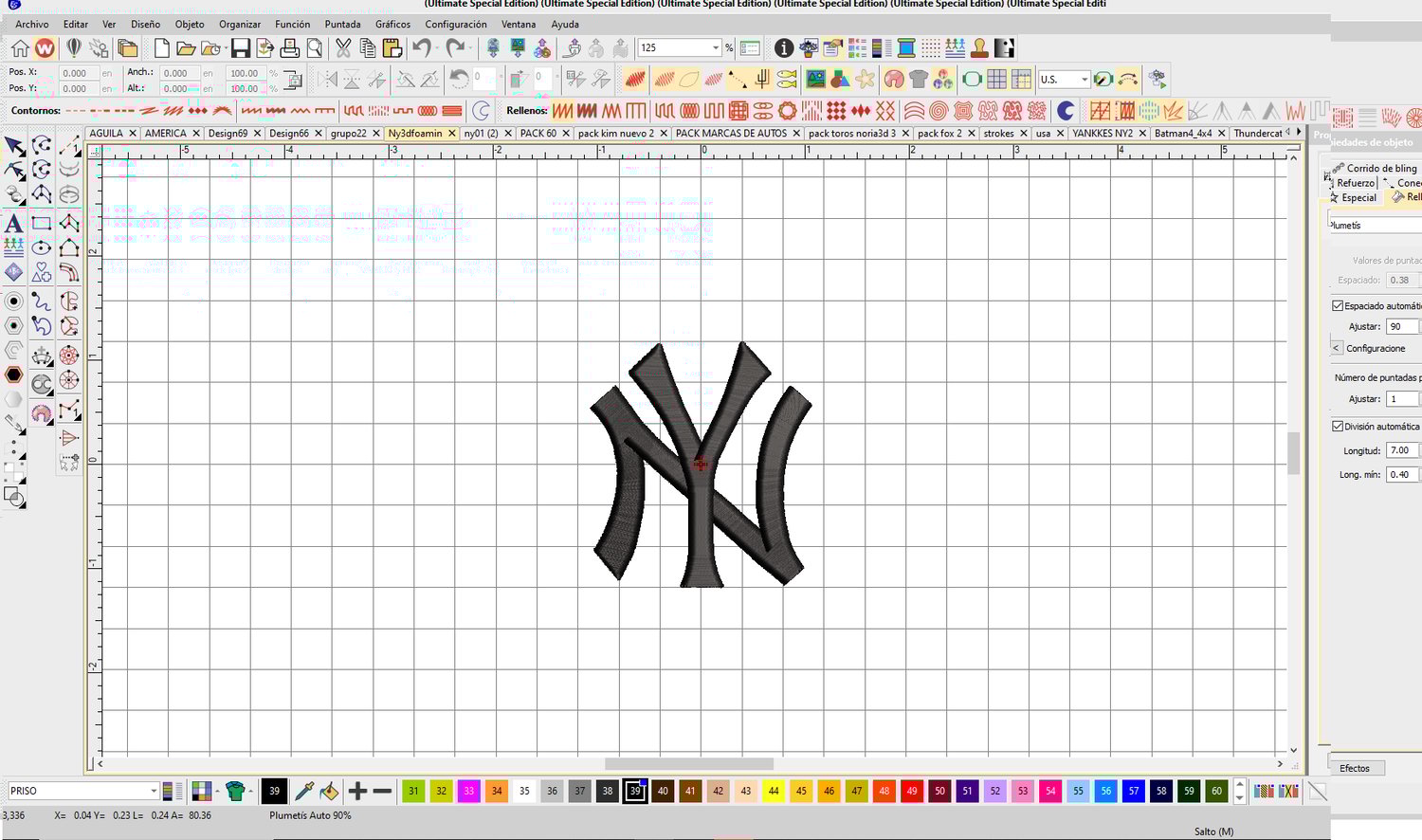The height and width of the screenshot is (840, 1422).
Task: Open the Efectos button
Action: (x=1356, y=769)
